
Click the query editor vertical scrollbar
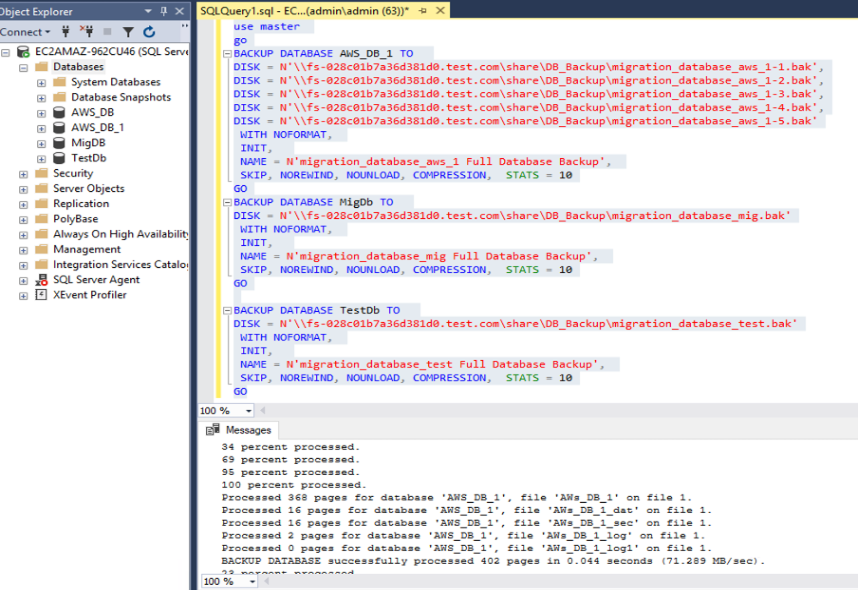click(853, 200)
